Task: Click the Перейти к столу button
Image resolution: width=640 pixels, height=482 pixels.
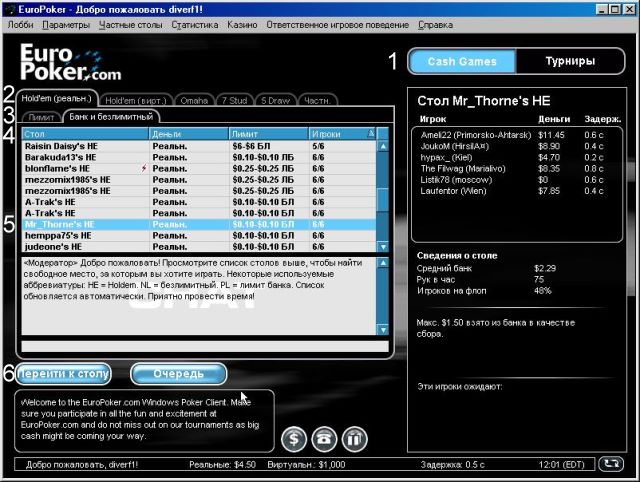Action: tap(63, 374)
